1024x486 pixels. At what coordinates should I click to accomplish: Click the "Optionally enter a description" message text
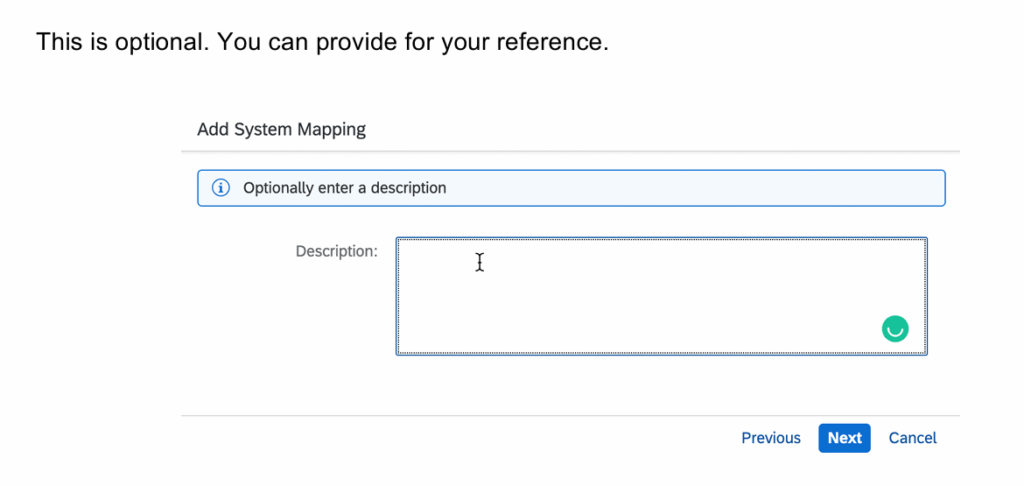[x=344, y=188]
